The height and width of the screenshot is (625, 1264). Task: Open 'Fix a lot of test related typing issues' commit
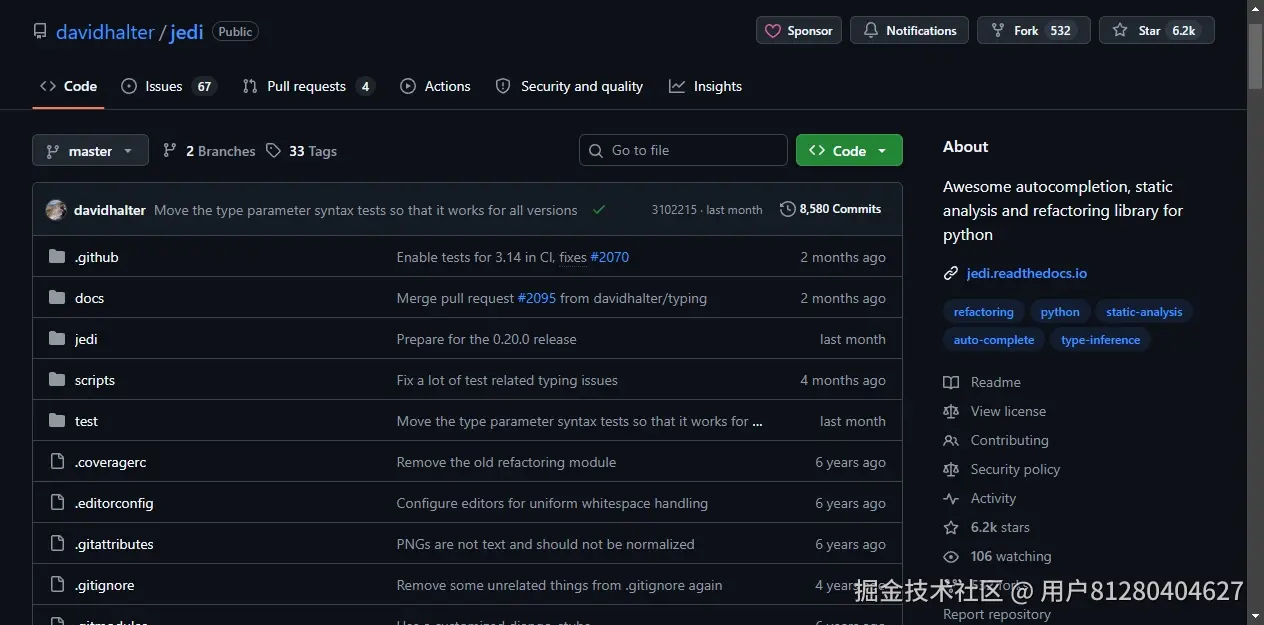[507, 380]
